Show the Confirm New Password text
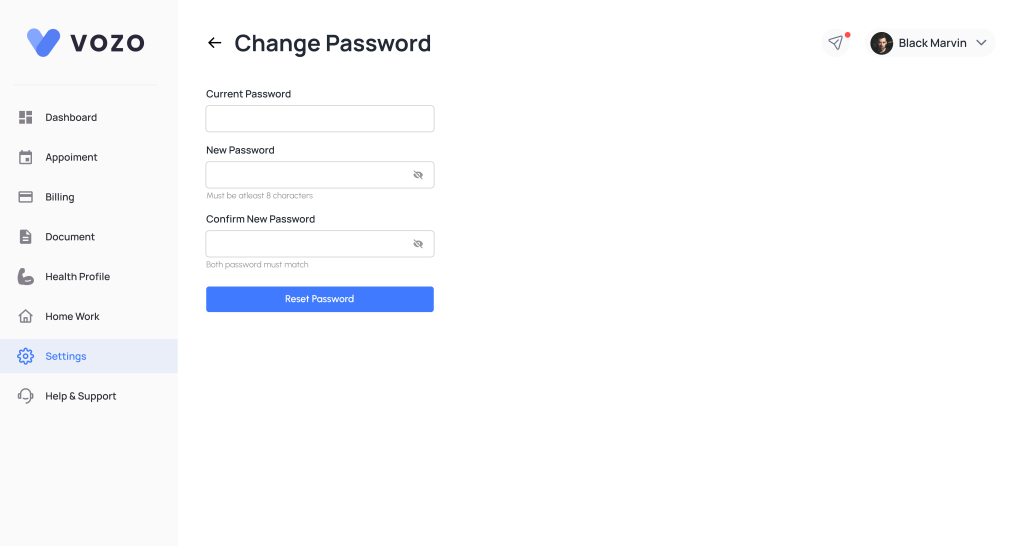 point(418,244)
